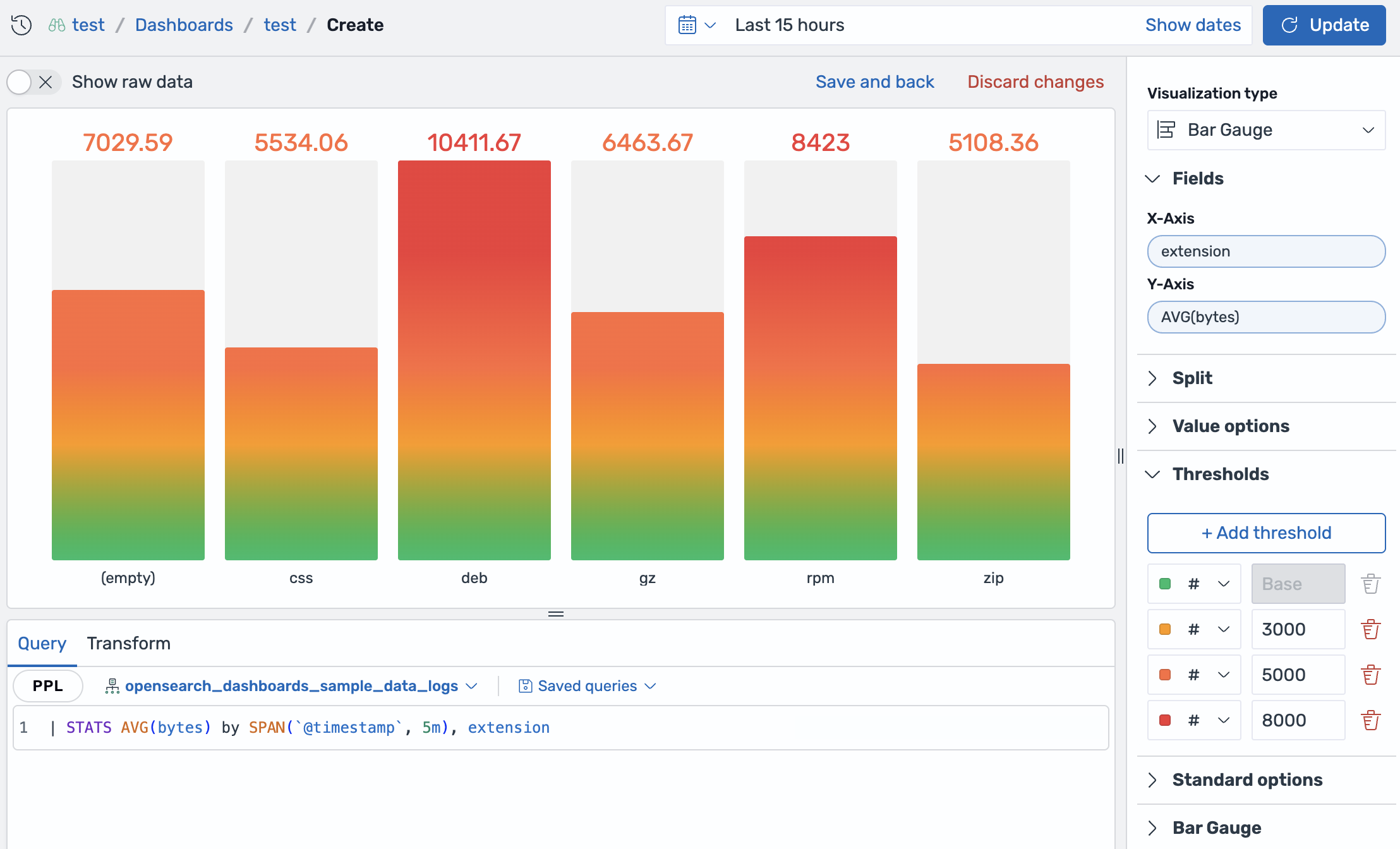Open the Visualization type dropdown

click(1266, 130)
